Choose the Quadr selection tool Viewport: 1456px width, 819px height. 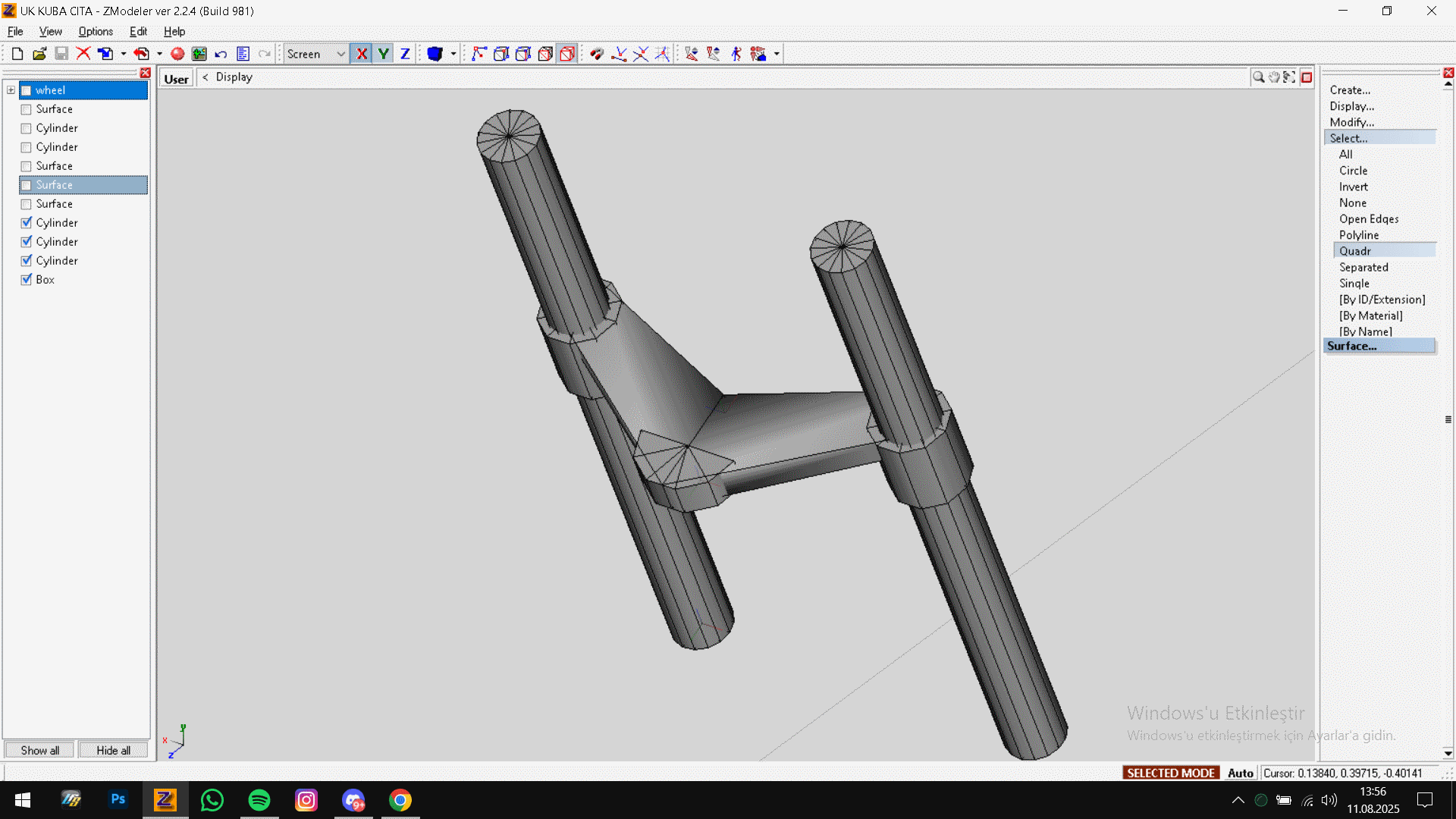(1354, 251)
